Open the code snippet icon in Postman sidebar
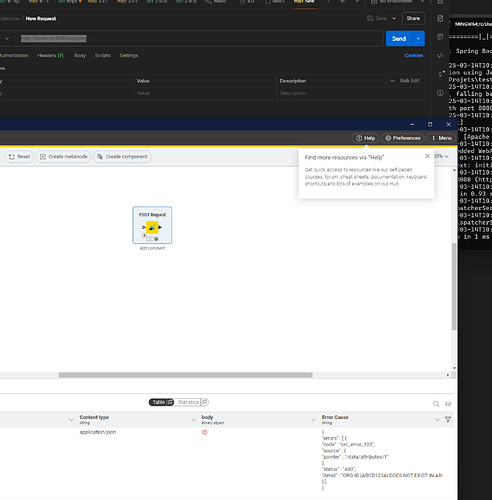 point(440,56)
